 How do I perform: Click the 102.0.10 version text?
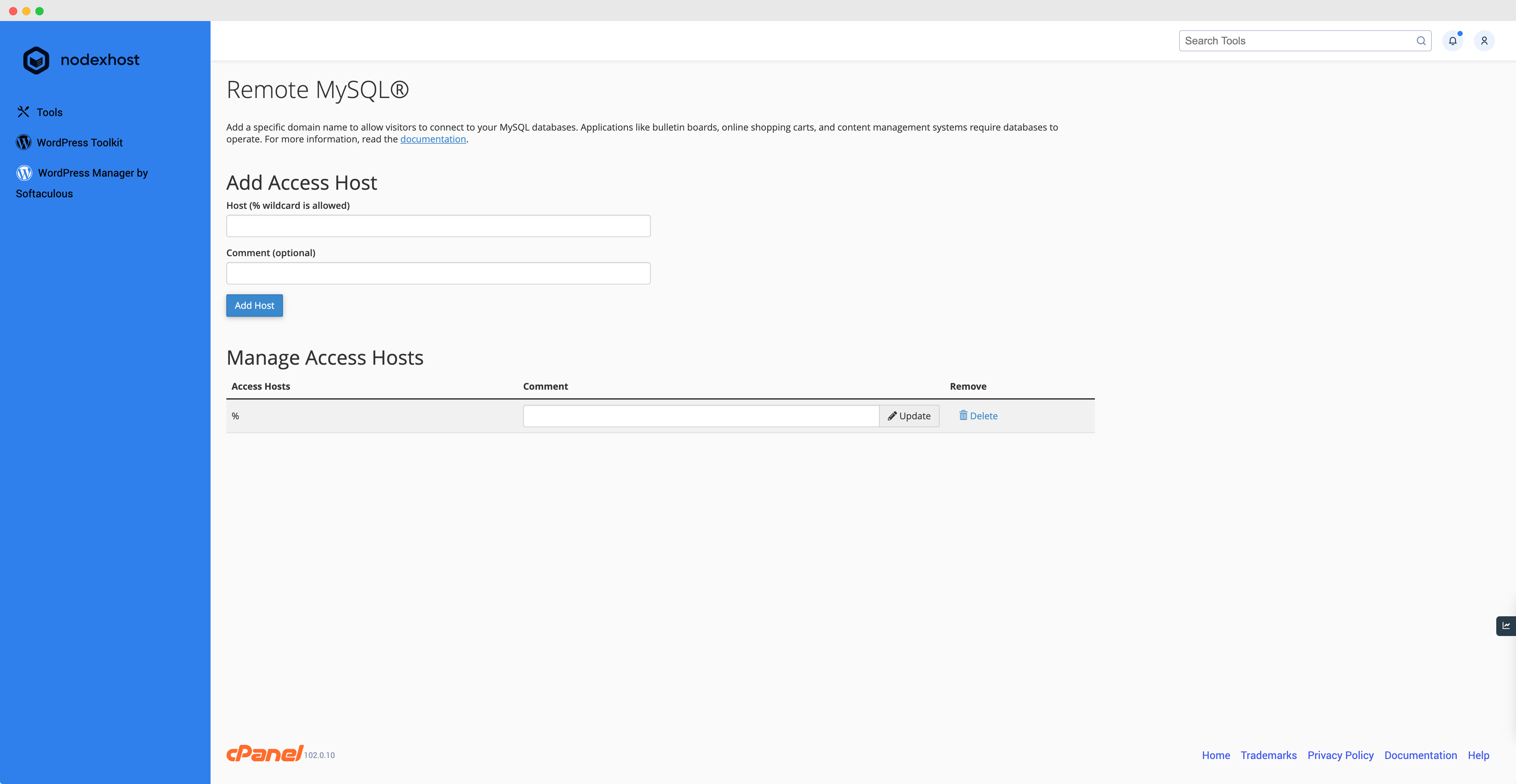(319, 755)
